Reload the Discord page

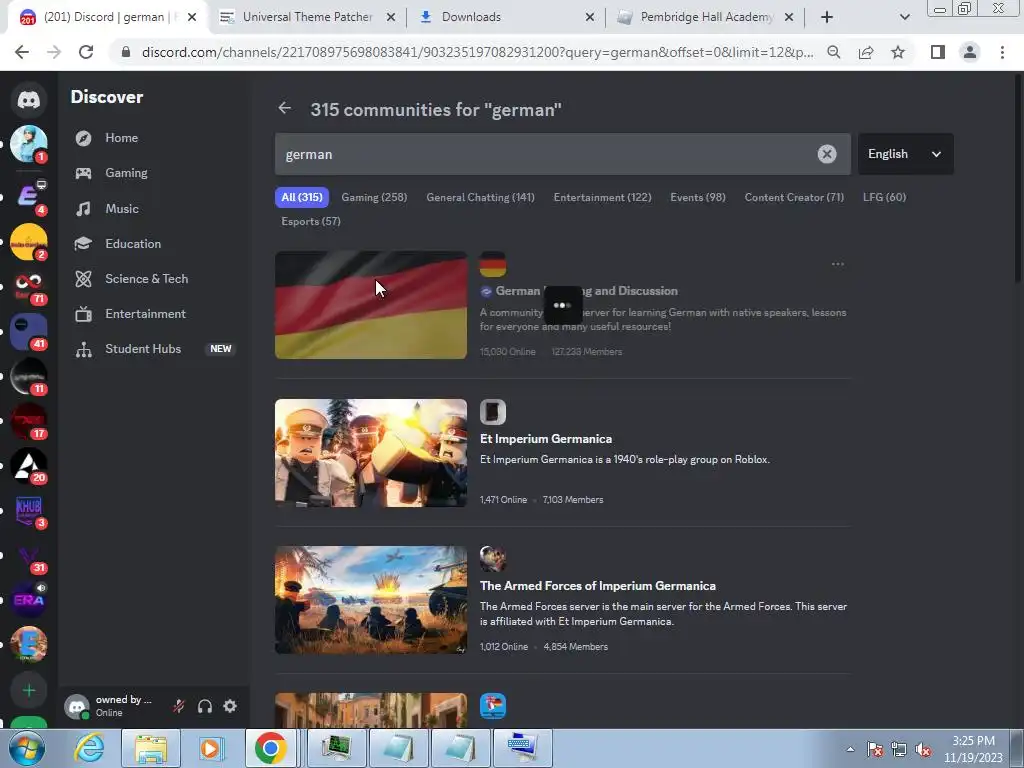pos(86,52)
